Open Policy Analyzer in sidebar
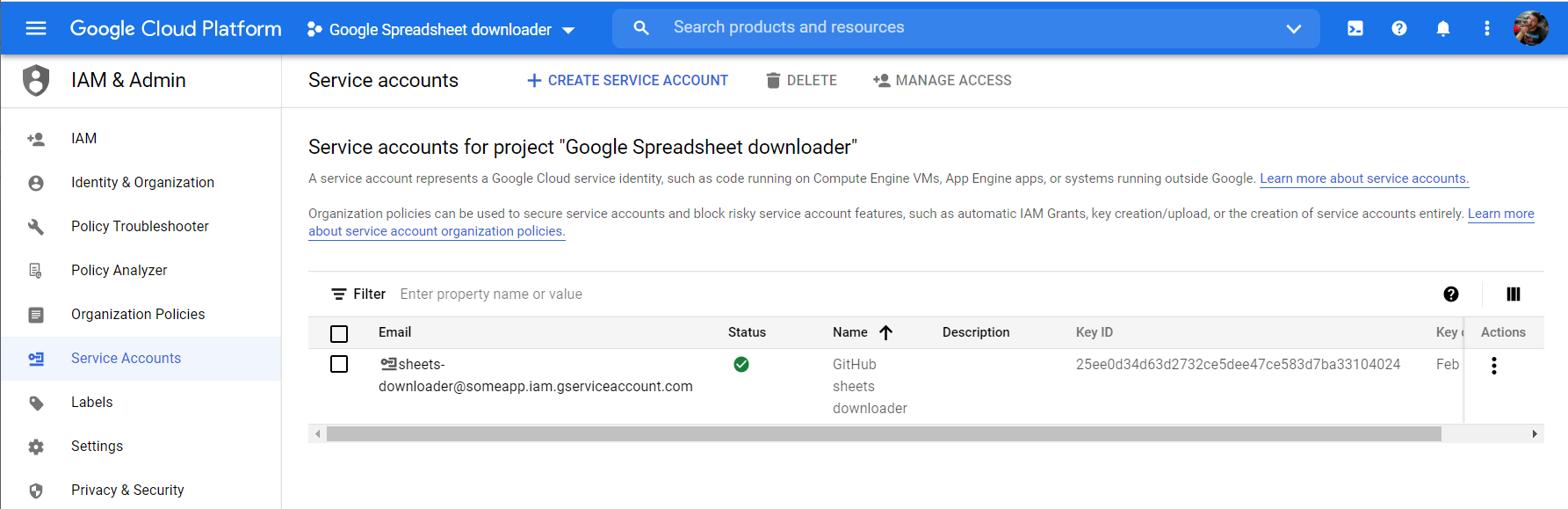The height and width of the screenshot is (509, 1568). point(141,271)
